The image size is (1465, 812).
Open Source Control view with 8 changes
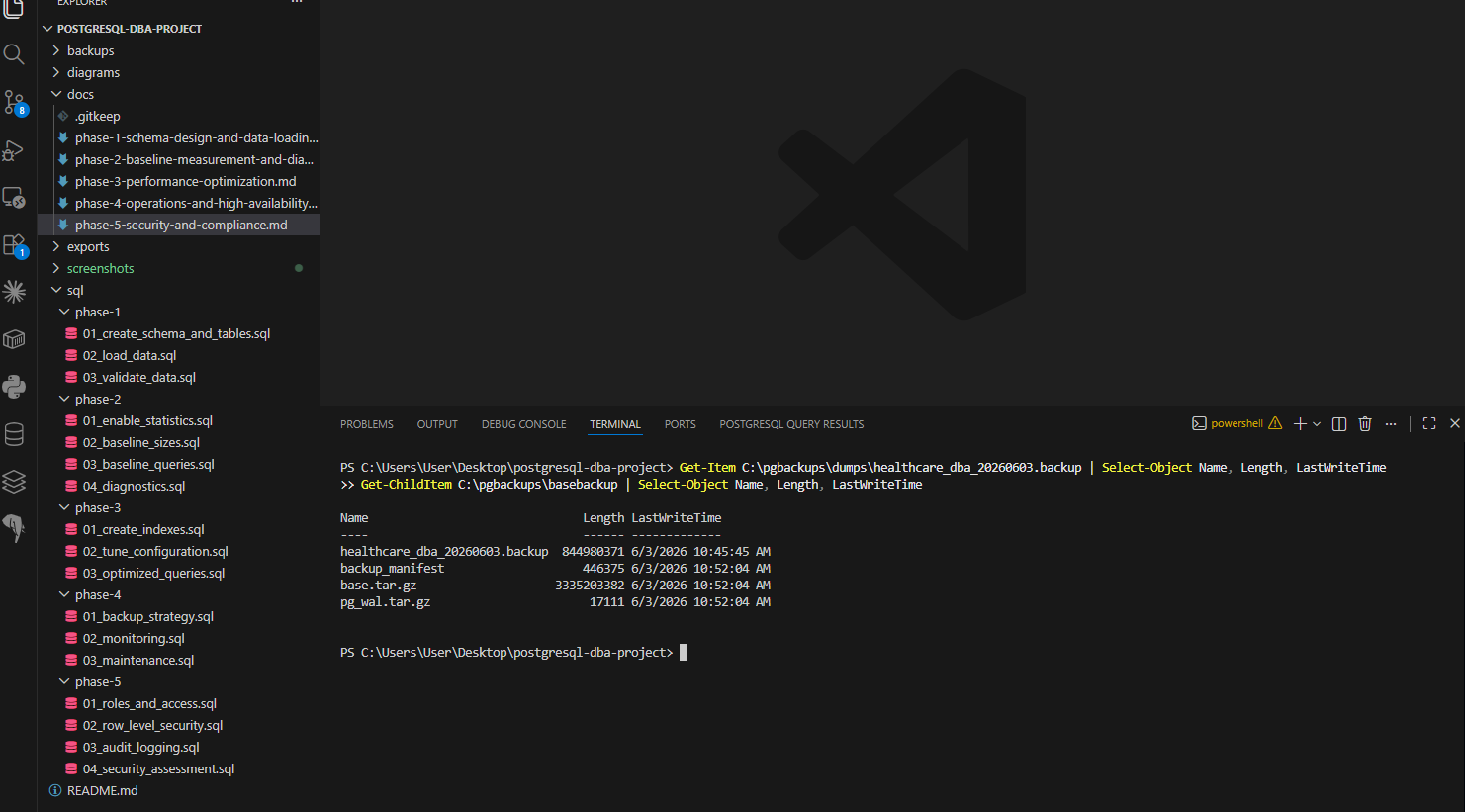tap(14, 102)
